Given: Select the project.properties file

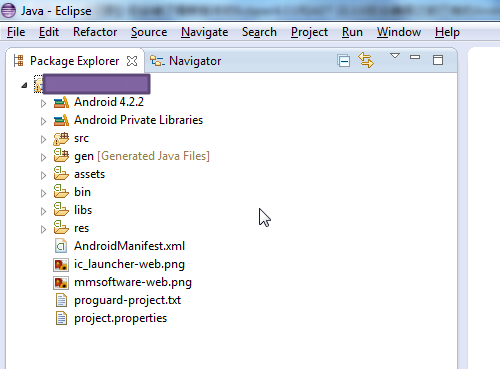Looking at the screenshot, I should point(120,318).
